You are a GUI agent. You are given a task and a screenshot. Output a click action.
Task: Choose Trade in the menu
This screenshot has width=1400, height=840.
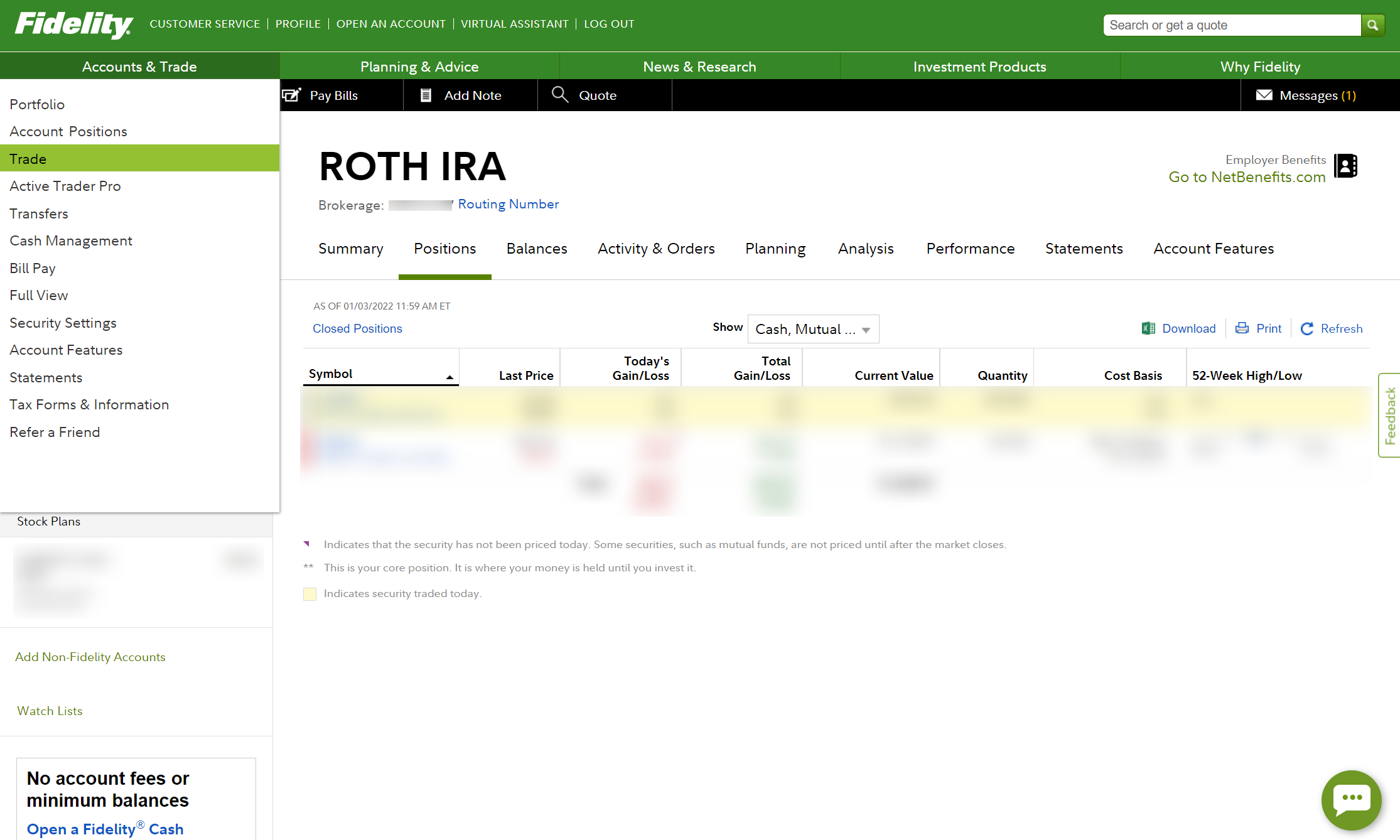(x=139, y=158)
